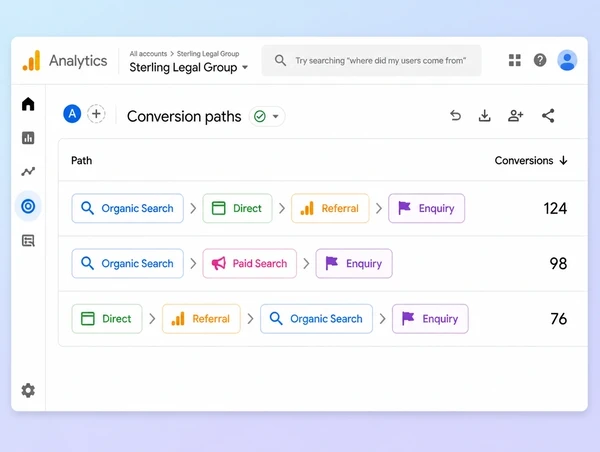Click the green check status icon

click(260, 116)
